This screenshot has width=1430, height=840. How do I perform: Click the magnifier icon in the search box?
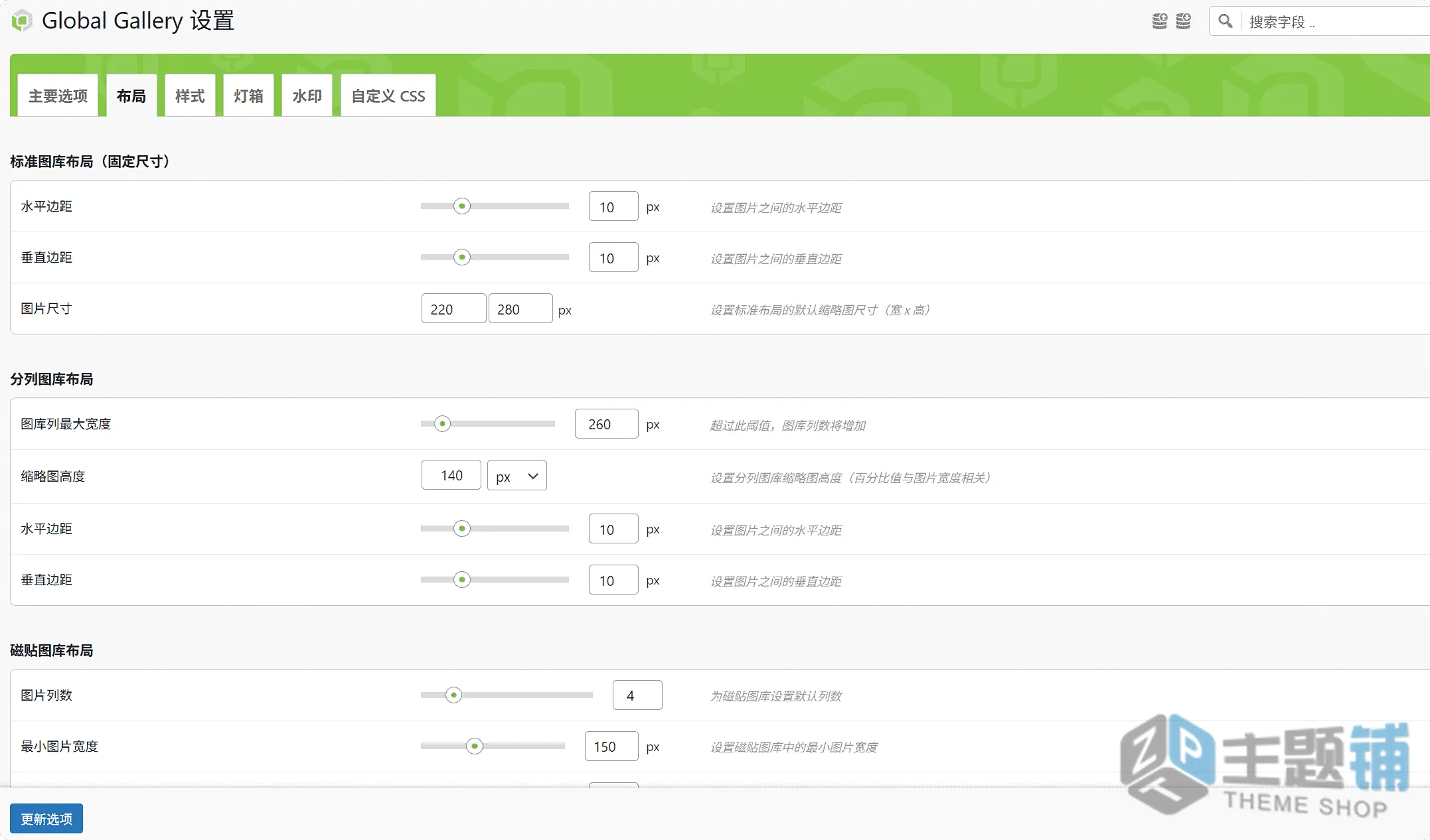coord(1226,21)
